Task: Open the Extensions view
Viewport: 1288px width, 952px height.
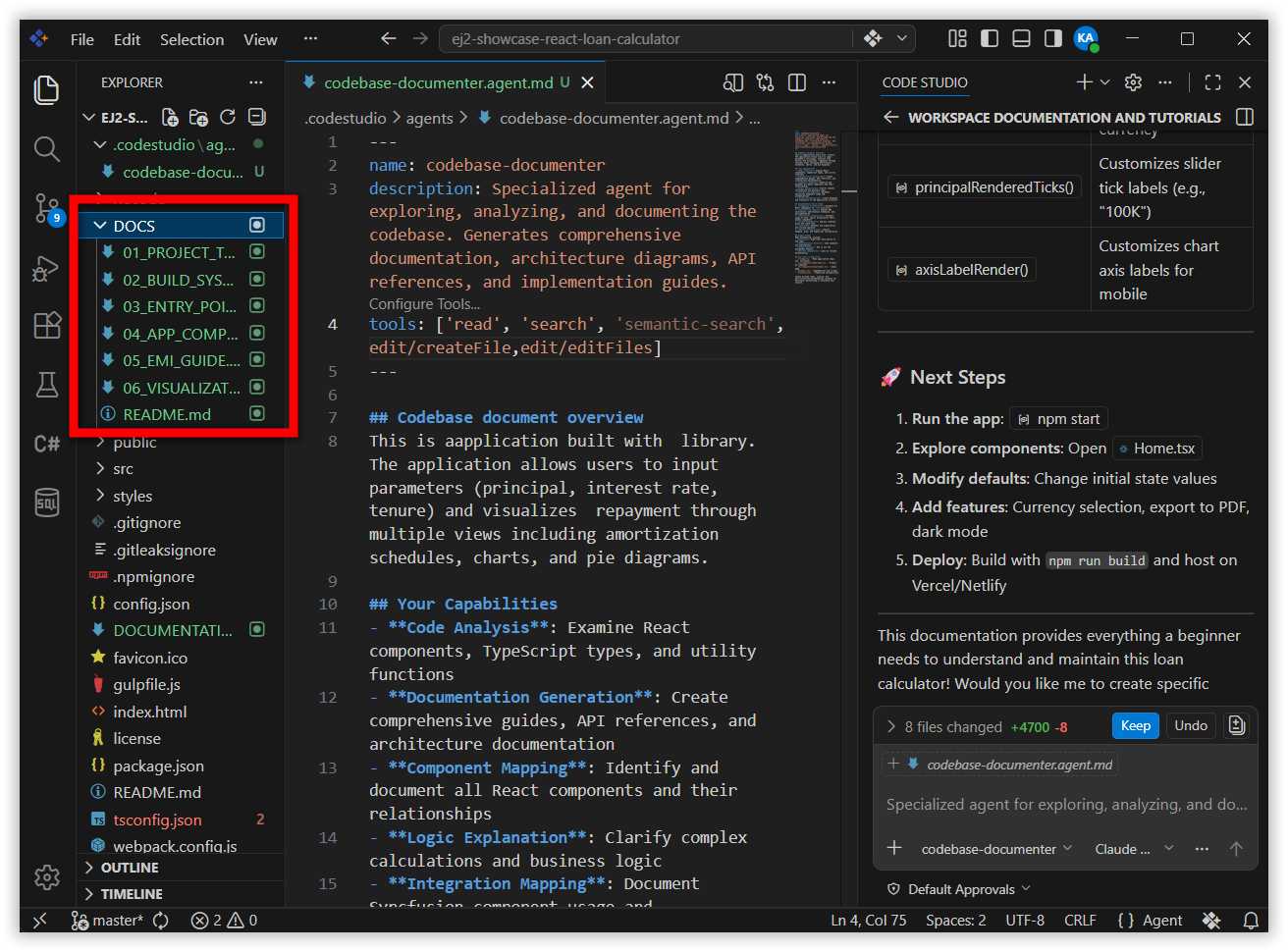Action: point(46,325)
